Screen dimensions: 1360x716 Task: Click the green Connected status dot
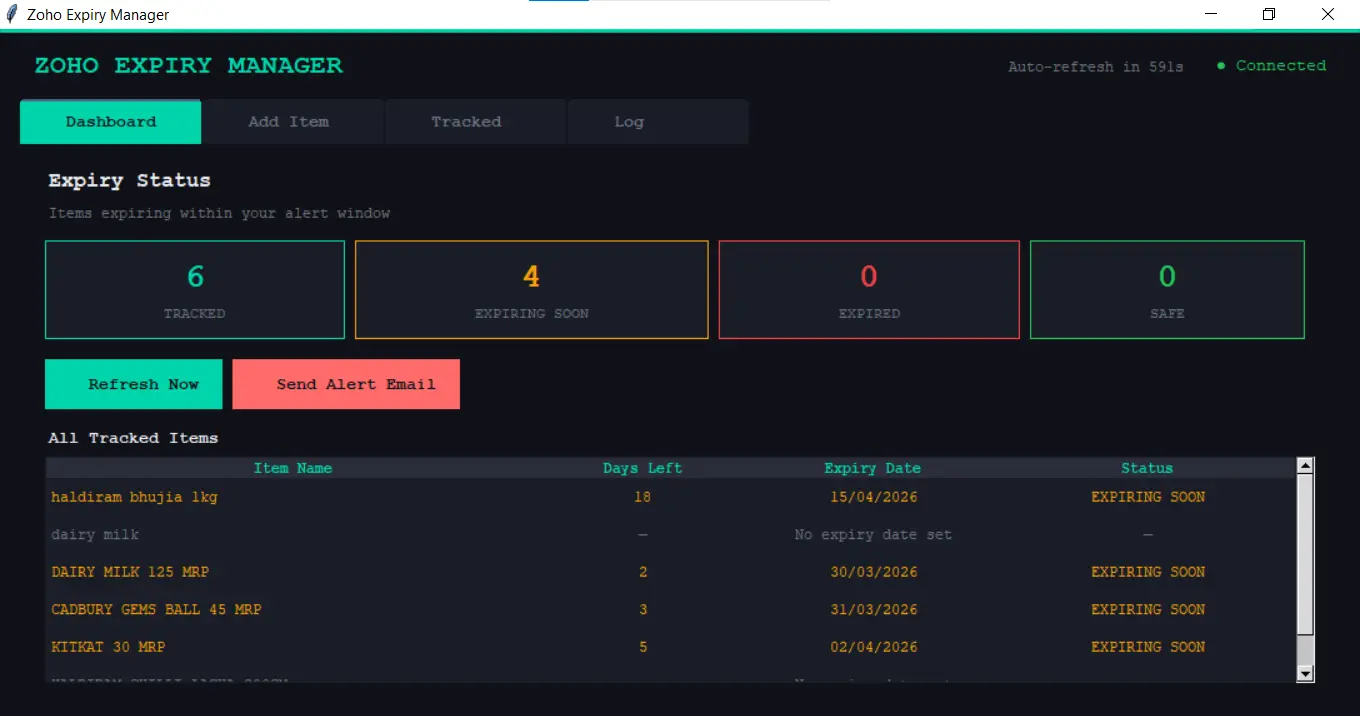(x=1219, y=65)
